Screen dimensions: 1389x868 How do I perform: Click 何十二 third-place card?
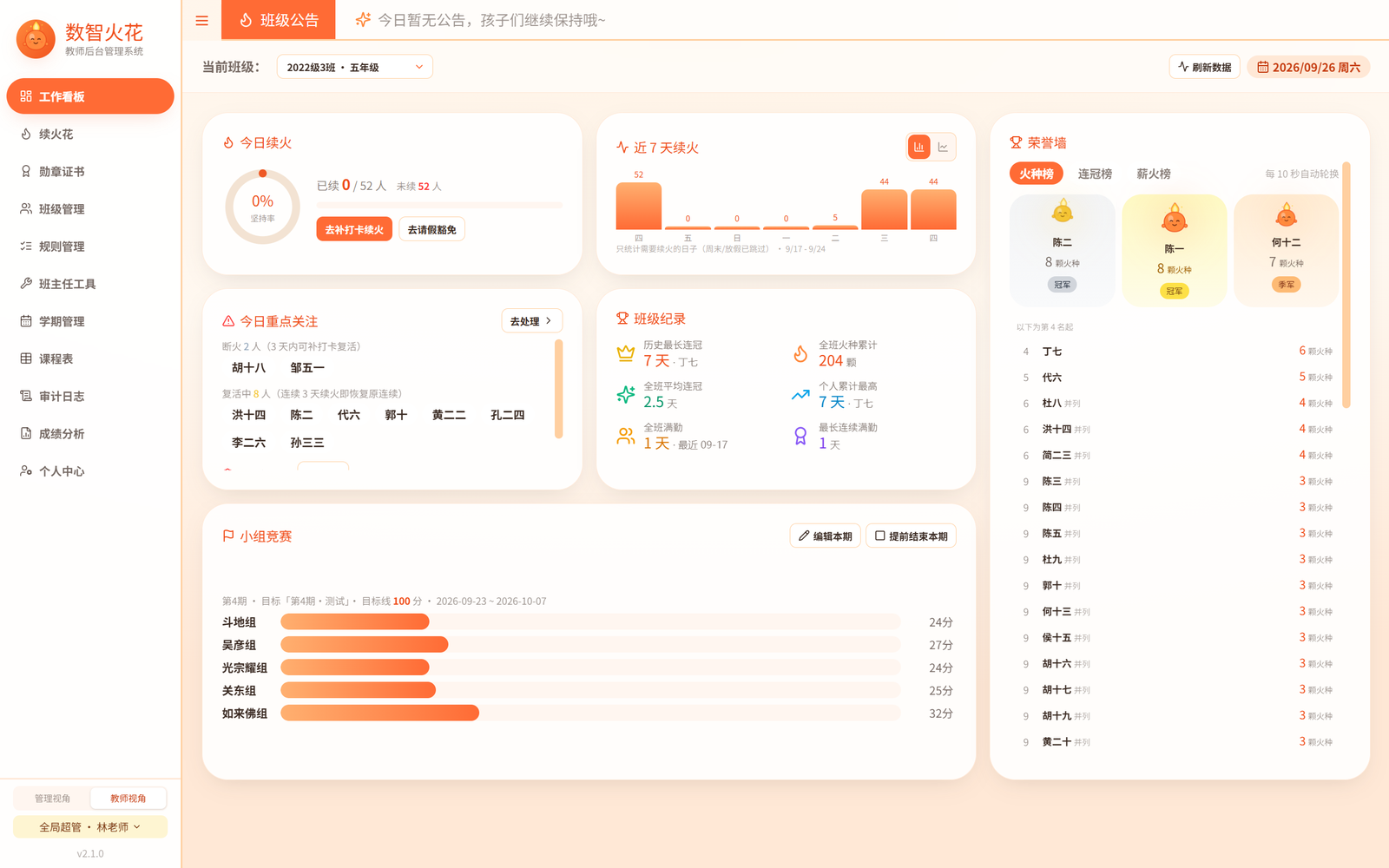1286,250
